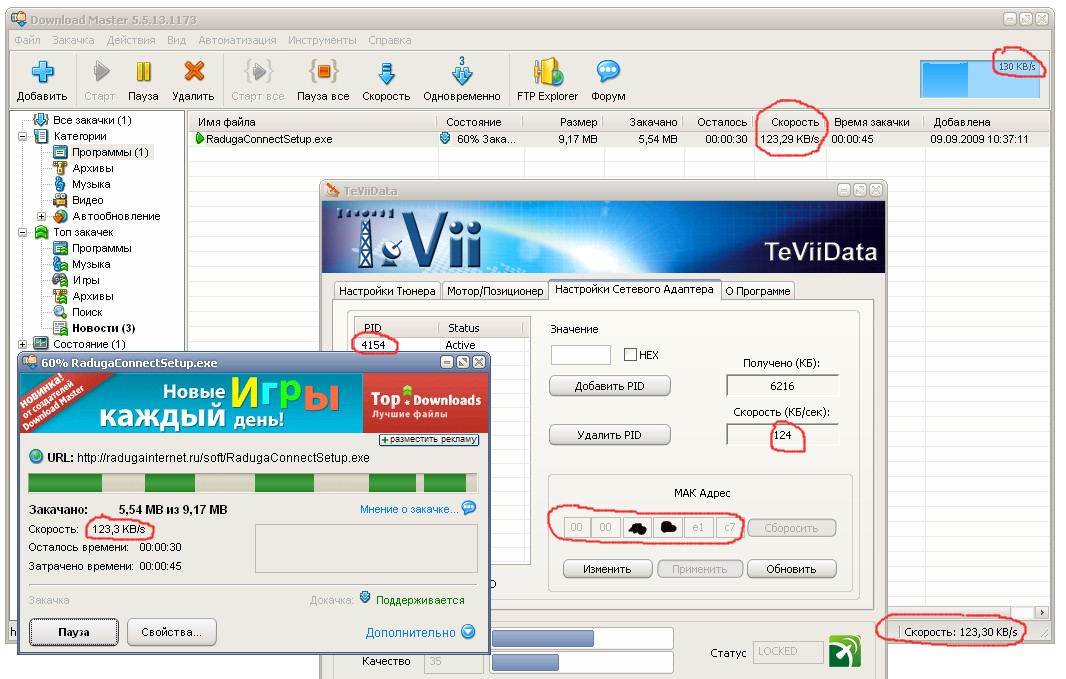The width and height of the screenshot is (1066, 679).
Task: Click the Старт play icon
Action: 101,71
